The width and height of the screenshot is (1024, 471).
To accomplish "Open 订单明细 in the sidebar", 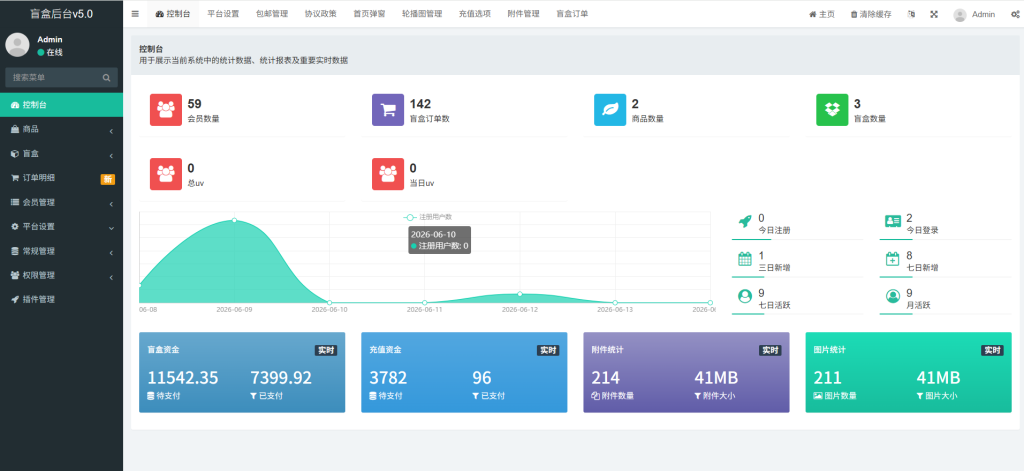I will pyautogui.click(x=61, y=178).
